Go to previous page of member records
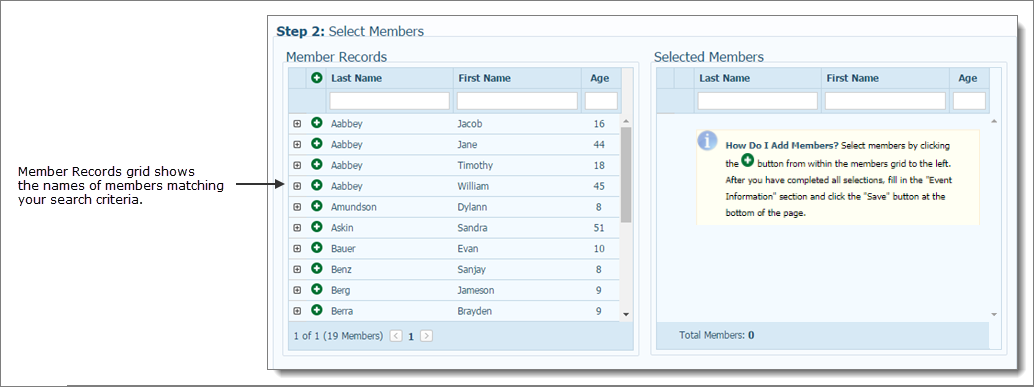1034x387 pixels. tap(396, 336)
